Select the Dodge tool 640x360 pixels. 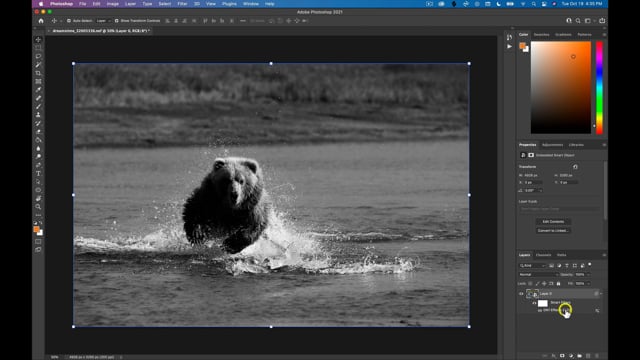tap(38, 157)
